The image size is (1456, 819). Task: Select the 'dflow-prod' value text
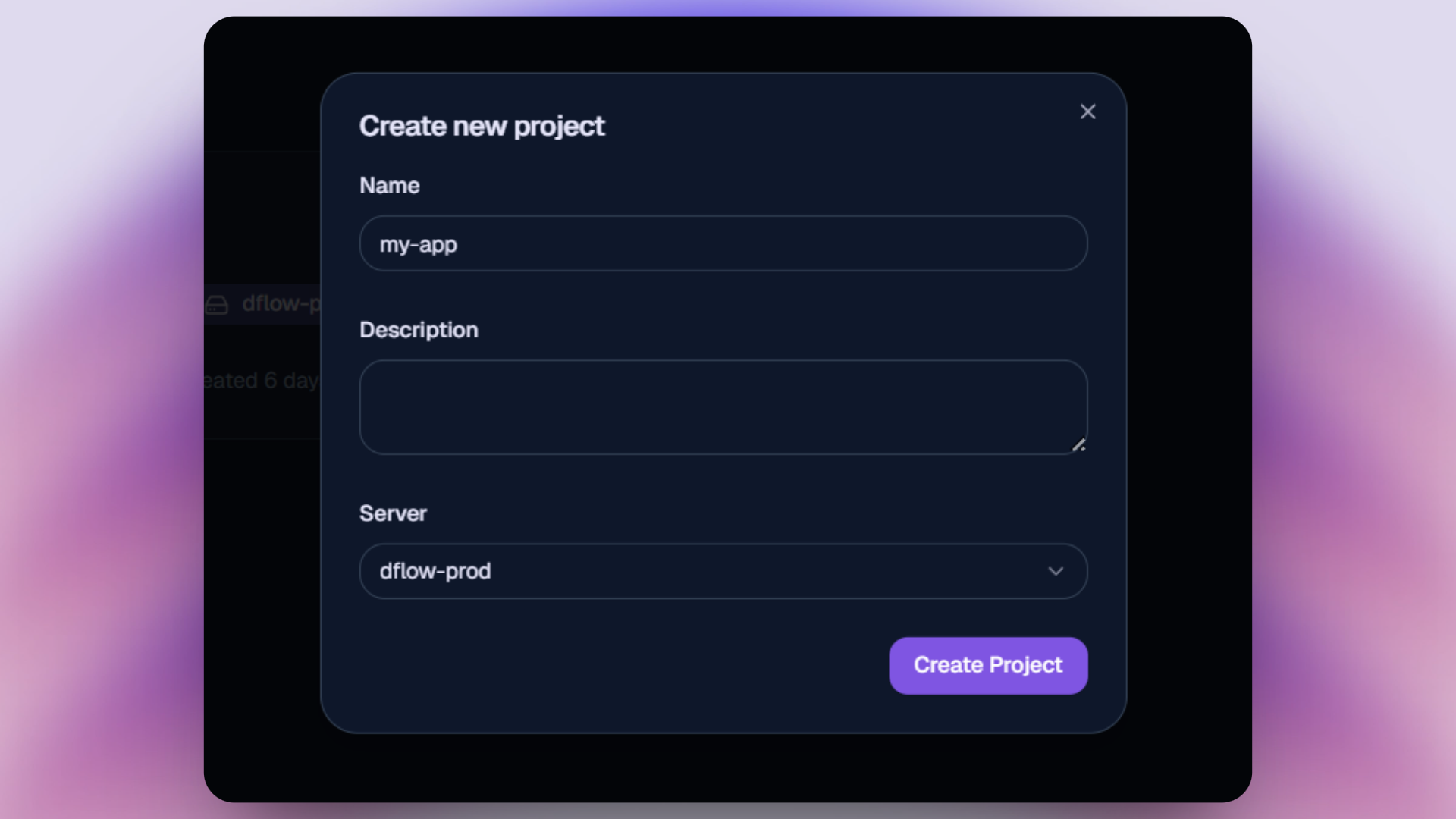[x=435, y=571]
